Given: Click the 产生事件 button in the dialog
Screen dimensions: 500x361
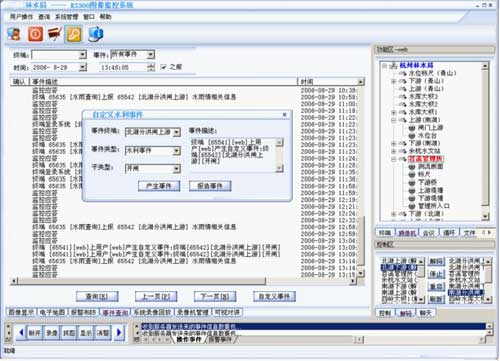Looking at the screenshot, I should coord(159,186).
